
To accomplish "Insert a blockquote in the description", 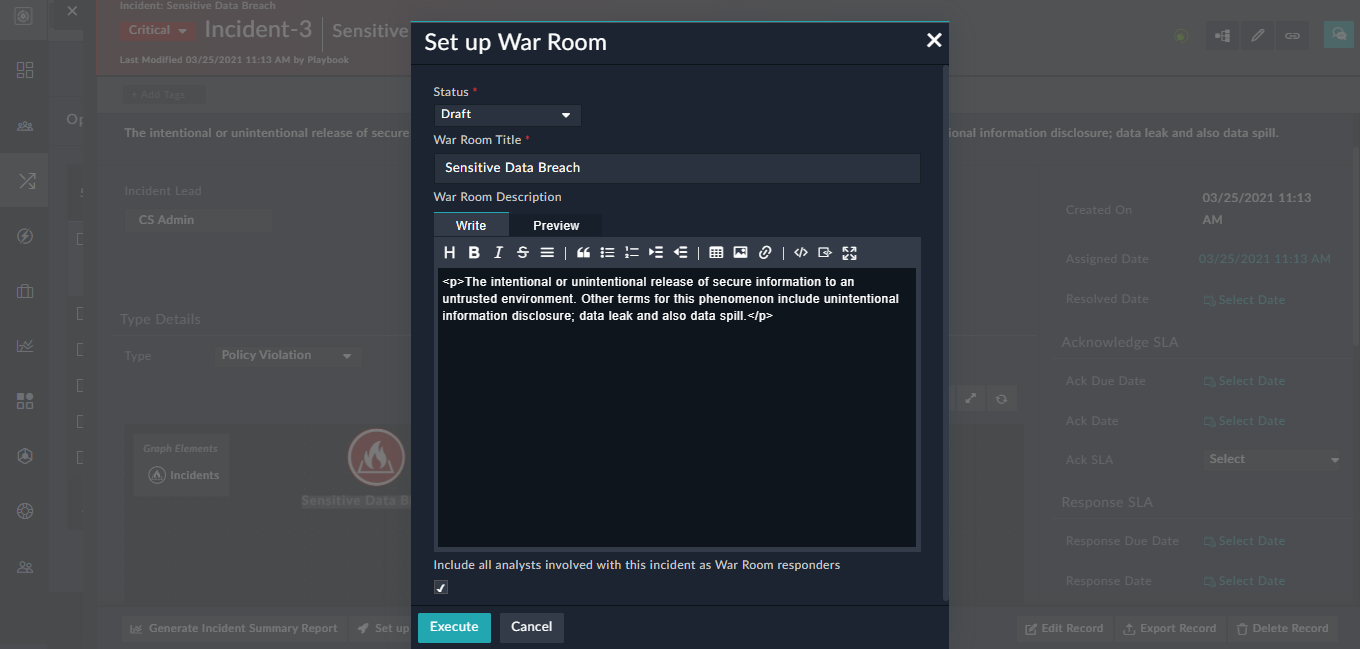I will point(584,252).
